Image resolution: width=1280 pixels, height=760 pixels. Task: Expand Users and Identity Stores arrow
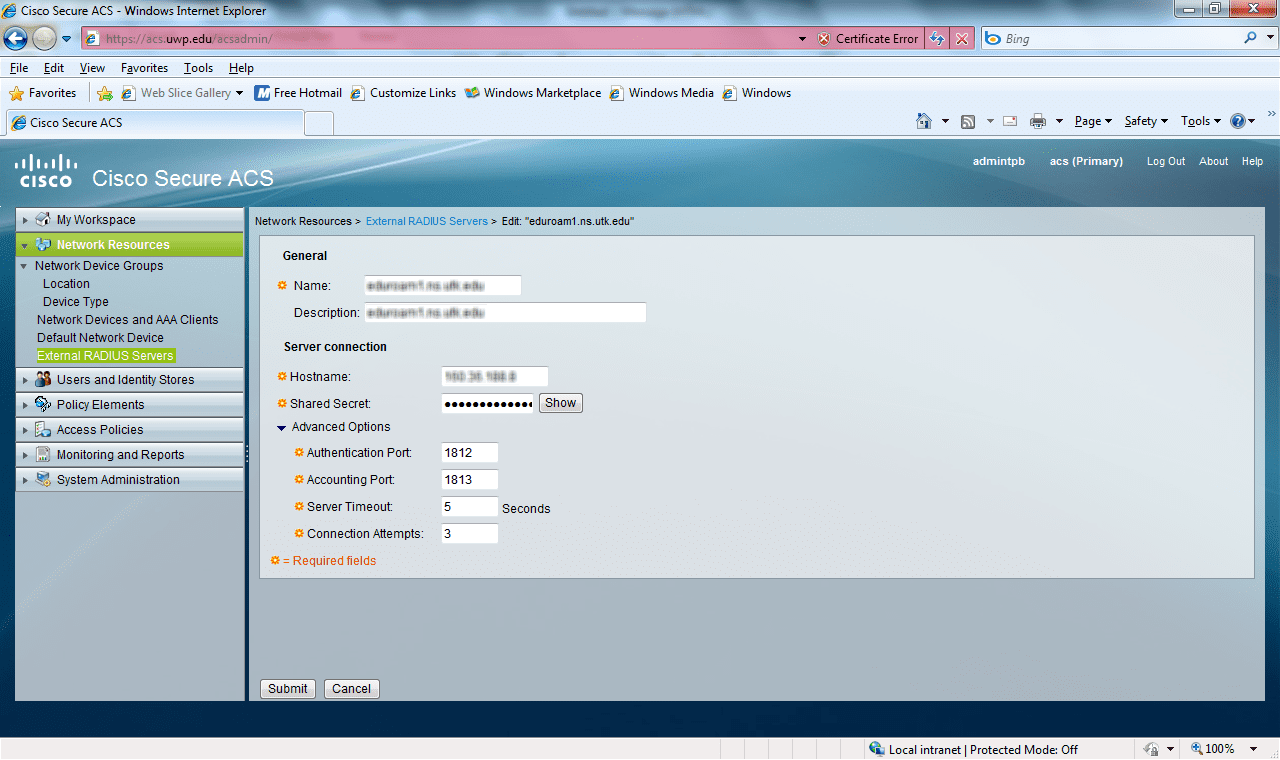coord(25,380)
